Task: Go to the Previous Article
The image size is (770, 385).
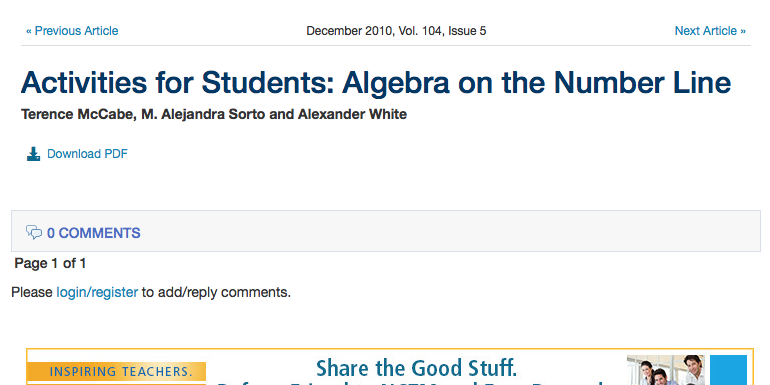Action: coord(72,31)
